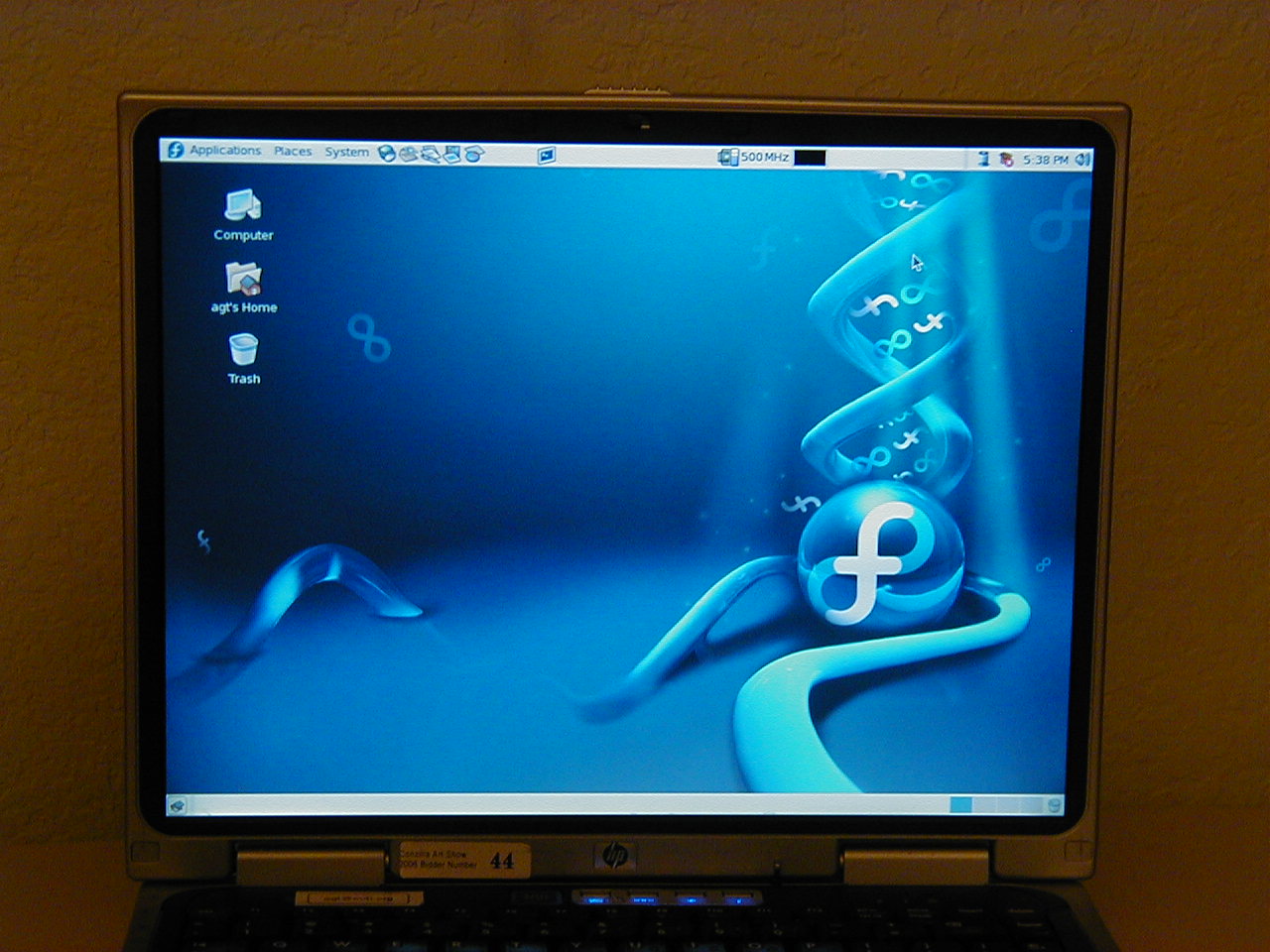Screen dimensions: 1270x952
Task: Launch the OpenOffice Impress launcher
Action: tap(451, 154)
